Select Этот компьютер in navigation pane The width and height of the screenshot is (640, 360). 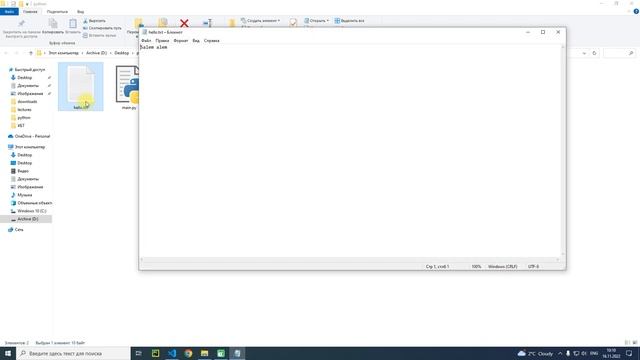coord(29,147)
